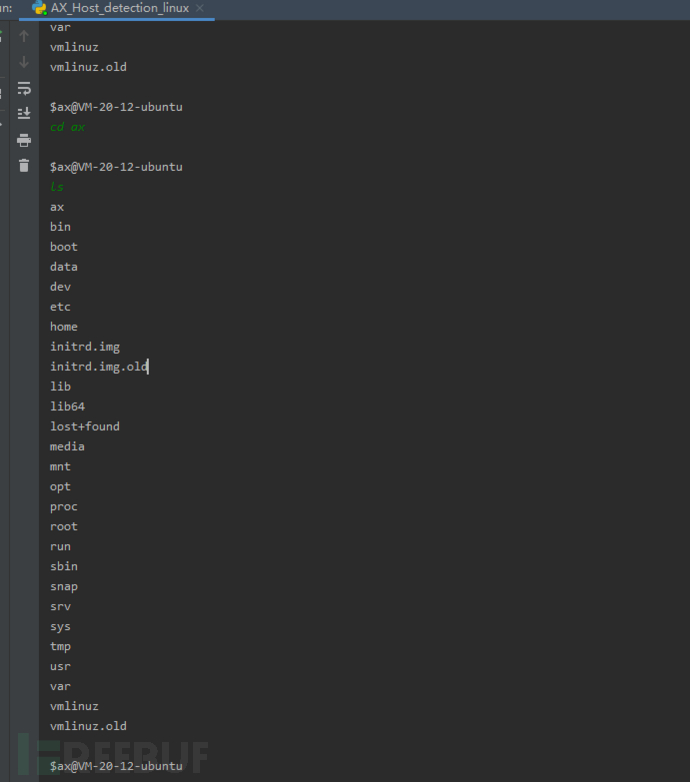Close the AX_Host_detection_linux run tab
Image resolution: width=690 pixels, height=782 pixels.
point(200,8)
